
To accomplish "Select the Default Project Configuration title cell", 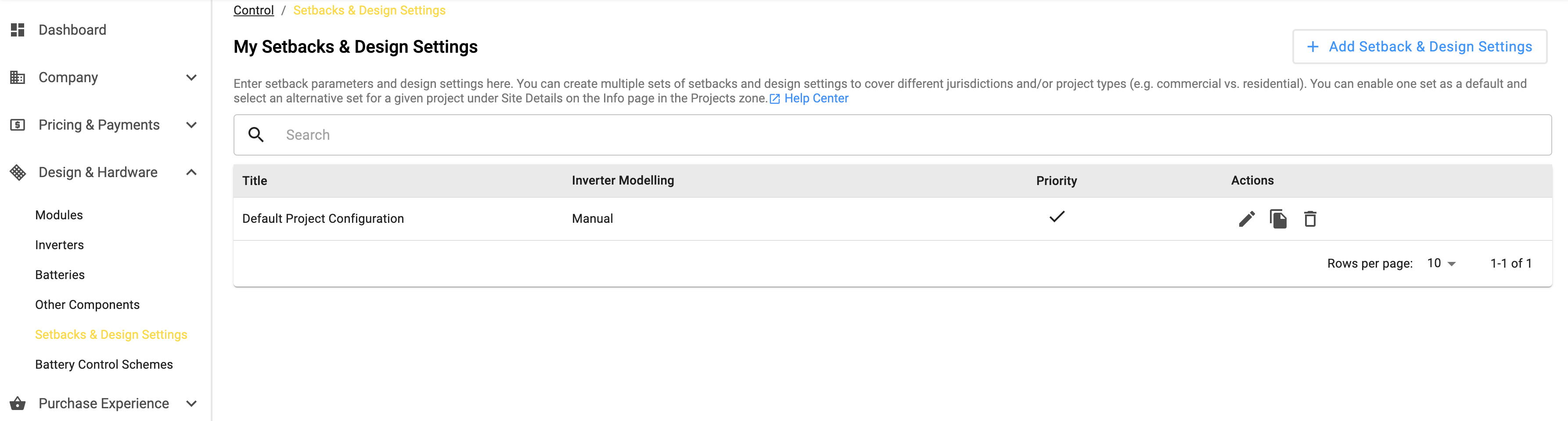I will point(323,219).
